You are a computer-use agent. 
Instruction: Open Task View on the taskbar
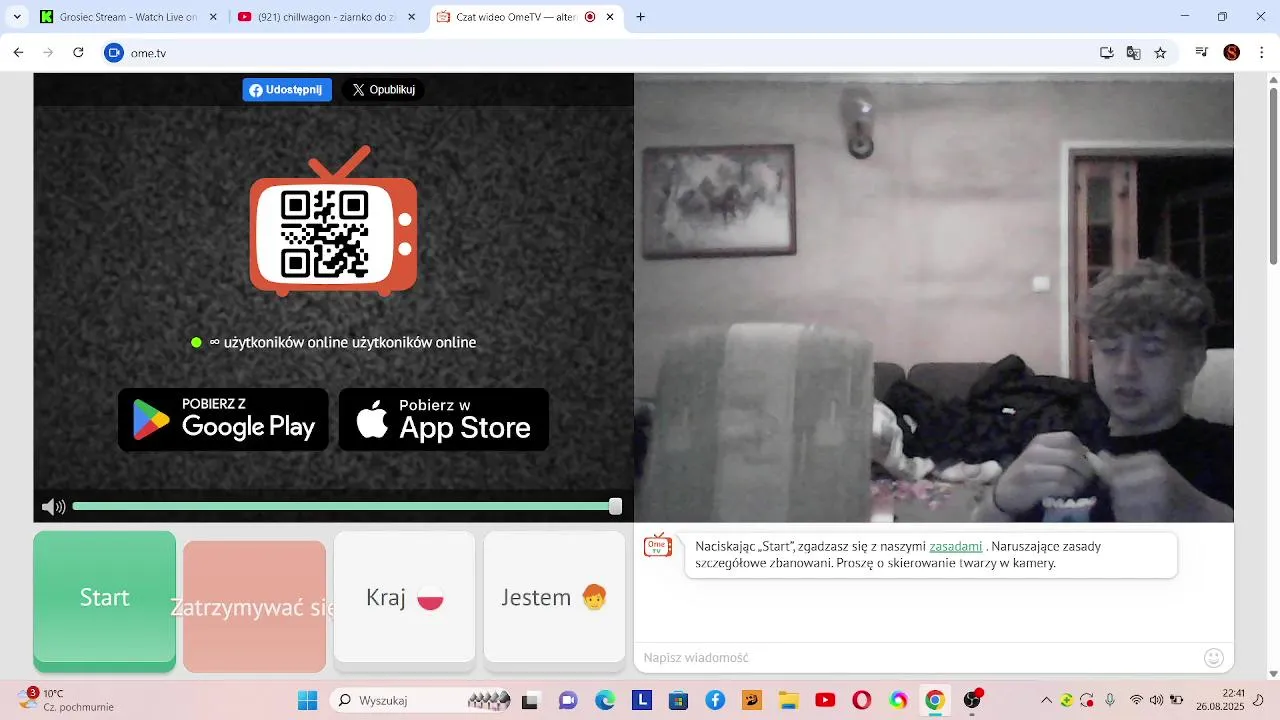click(x=531, y=700)
